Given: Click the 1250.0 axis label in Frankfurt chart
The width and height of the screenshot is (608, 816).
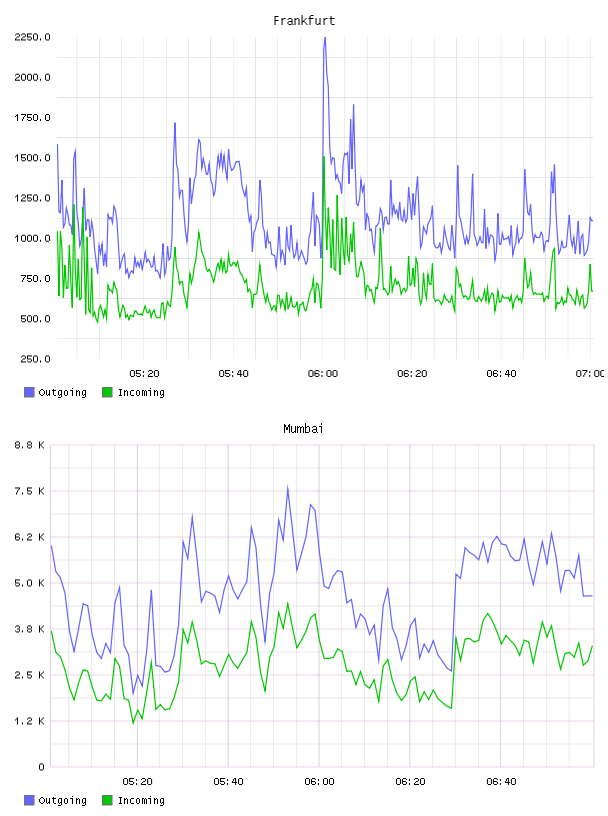Looking at the screenshot, I should point(32,198).
